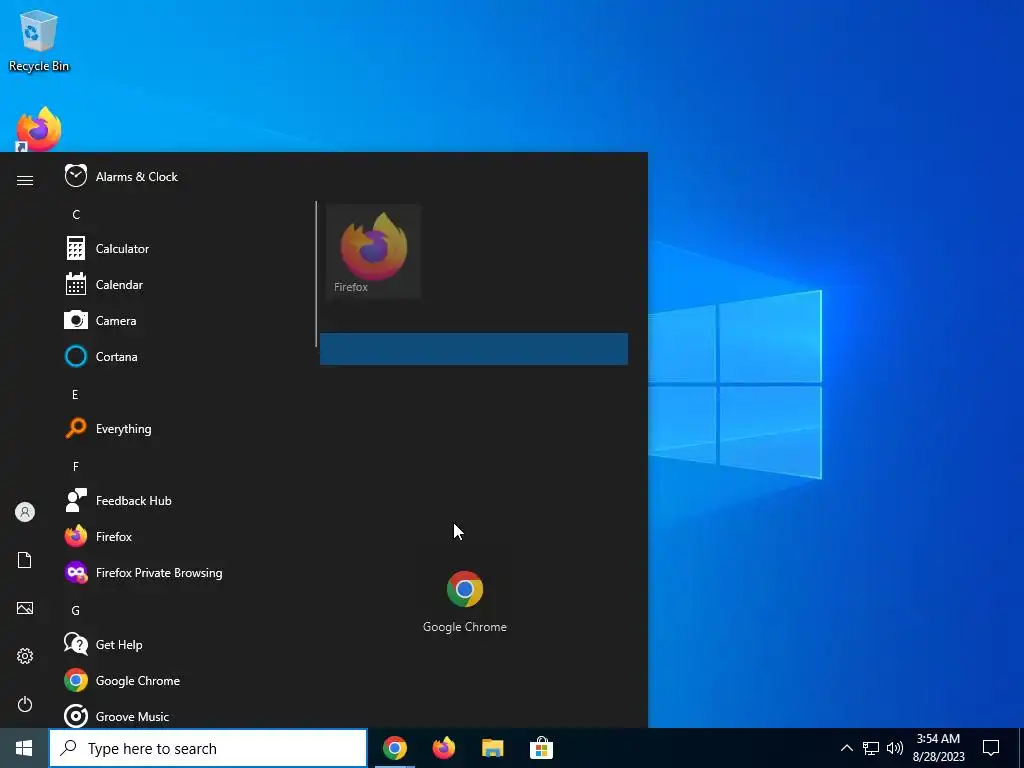The width and height of the screenshot is (1024, 768).
Task: Open the Recycle Bin desktop icon
Action: (39, 41)
